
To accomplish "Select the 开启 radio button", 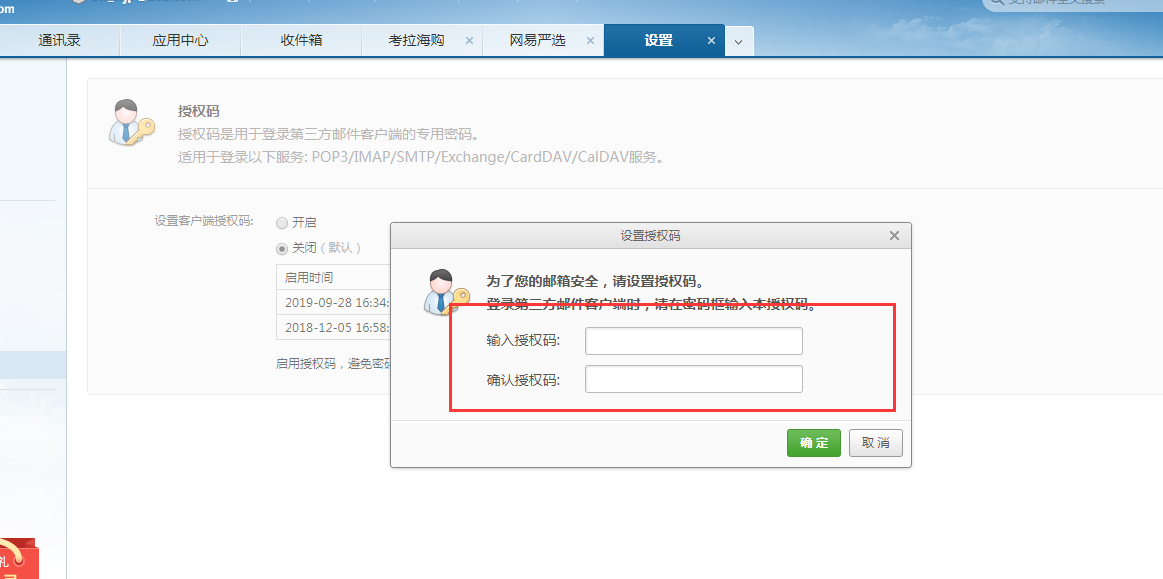I will [x=282, y=222].
